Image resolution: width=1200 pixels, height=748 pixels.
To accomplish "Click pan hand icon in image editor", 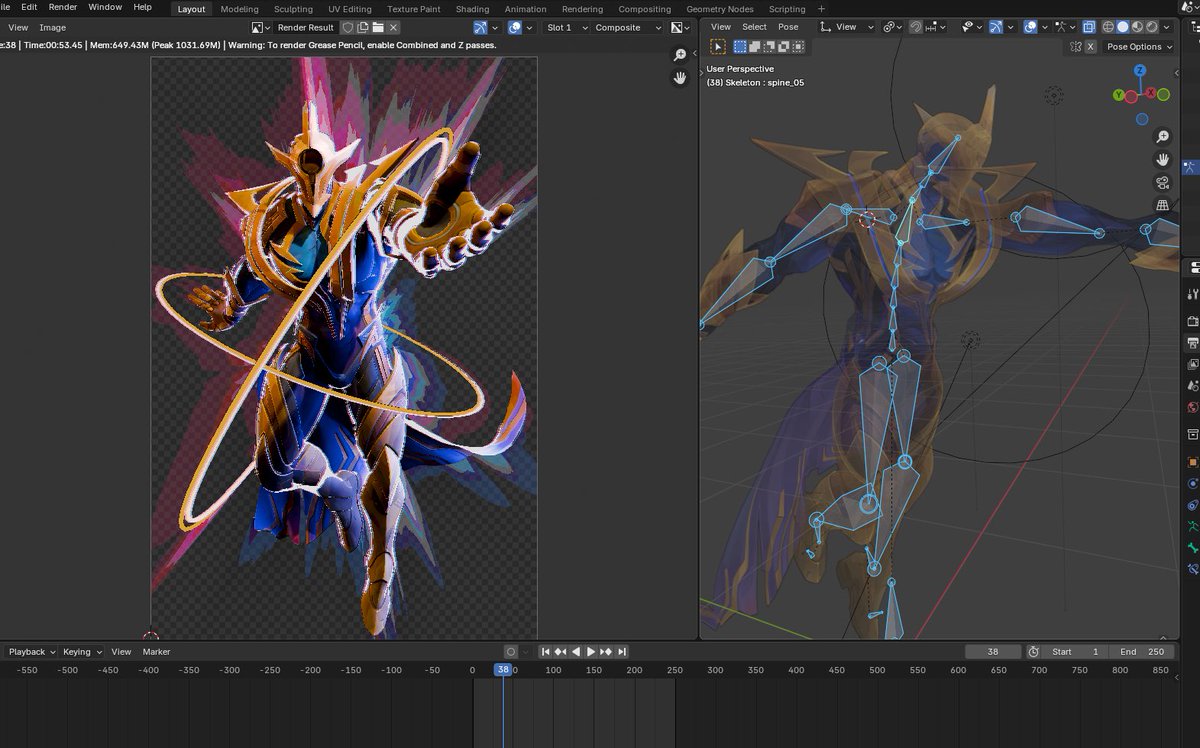I will [680, 78].
